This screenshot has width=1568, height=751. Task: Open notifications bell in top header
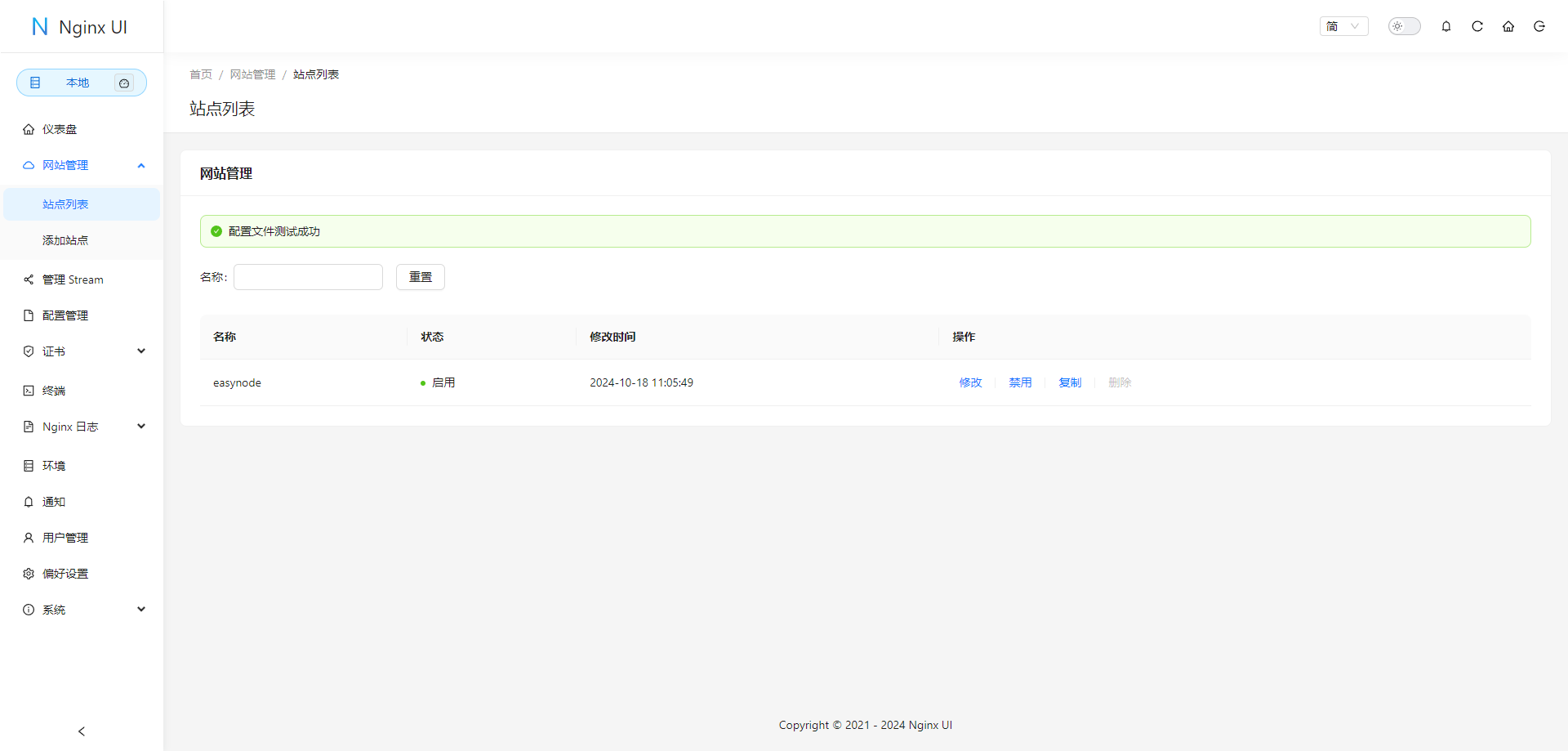click(x=1446, y=26)
